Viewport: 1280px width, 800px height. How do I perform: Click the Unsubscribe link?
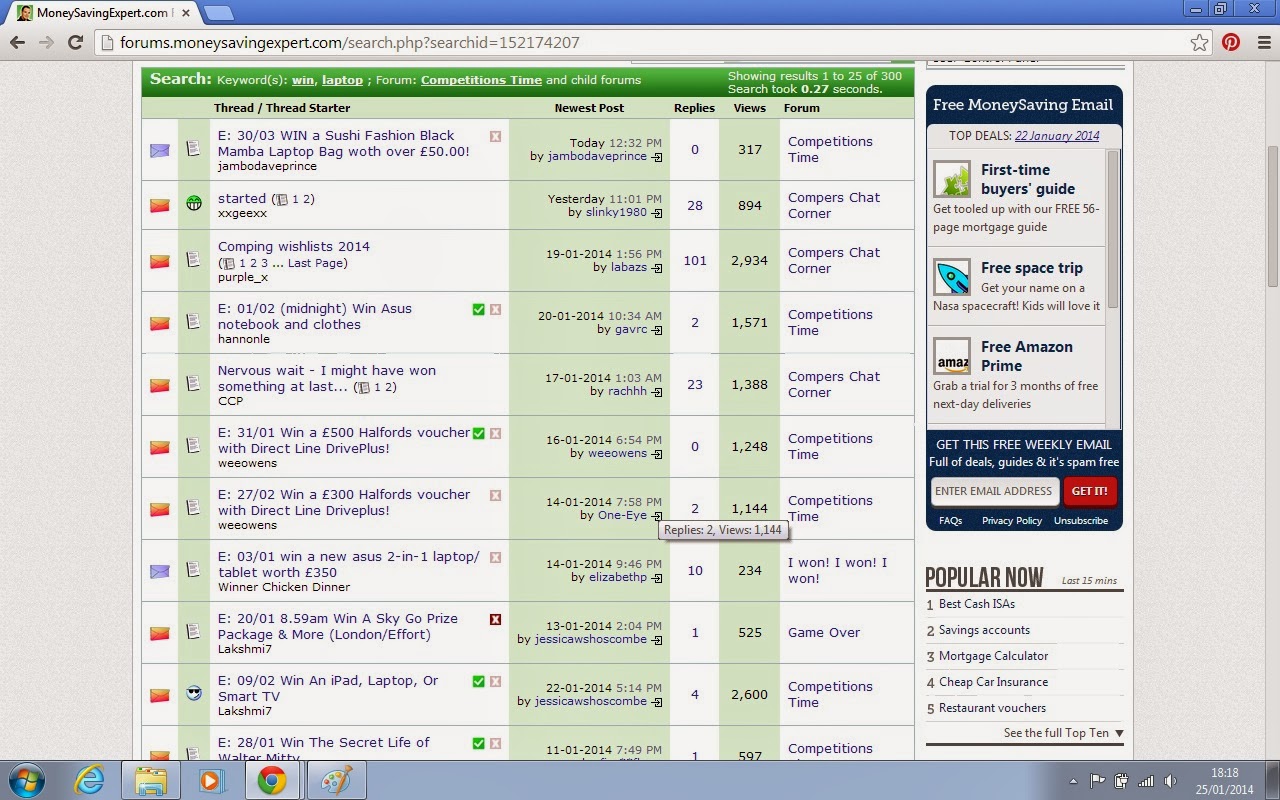[1081, 521]
